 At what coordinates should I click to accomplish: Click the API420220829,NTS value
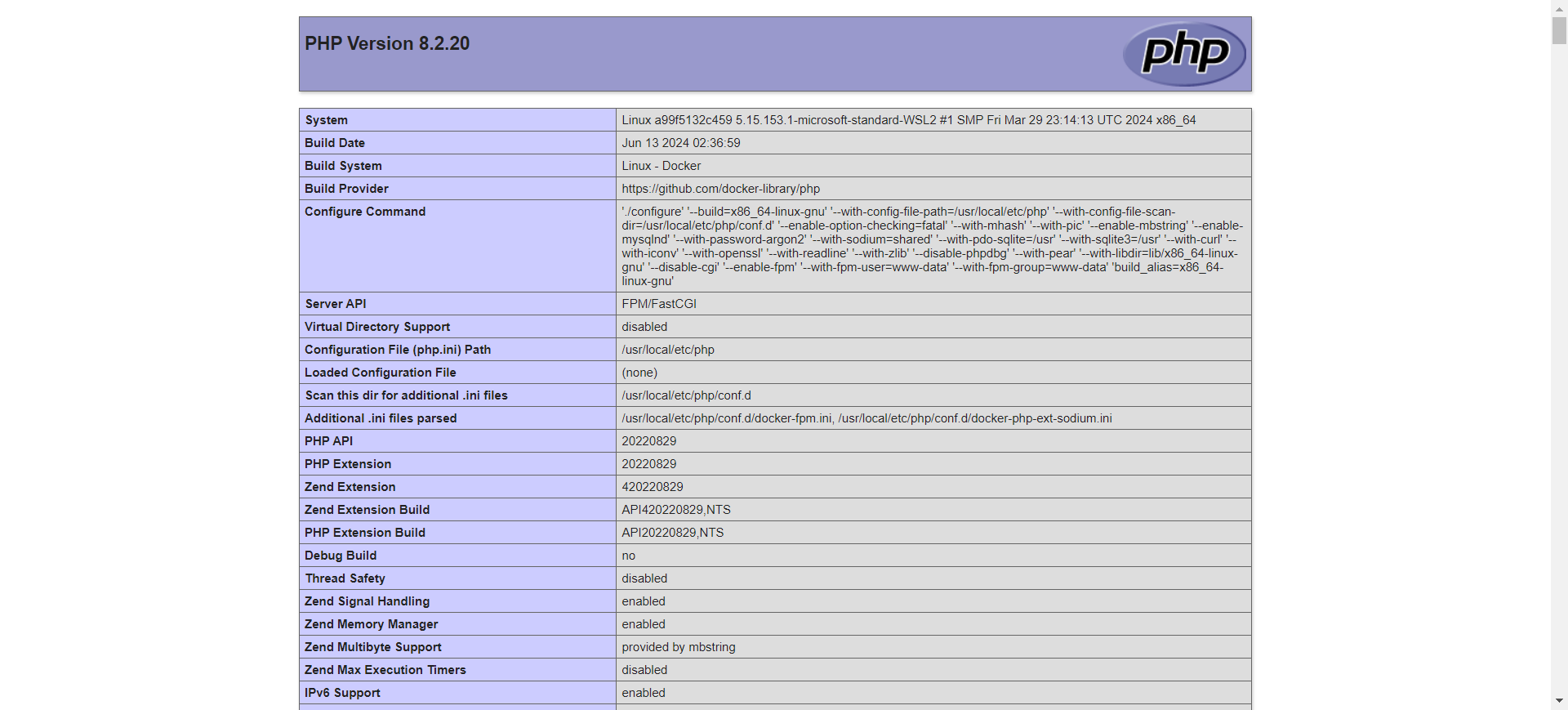tap(676, 510)
